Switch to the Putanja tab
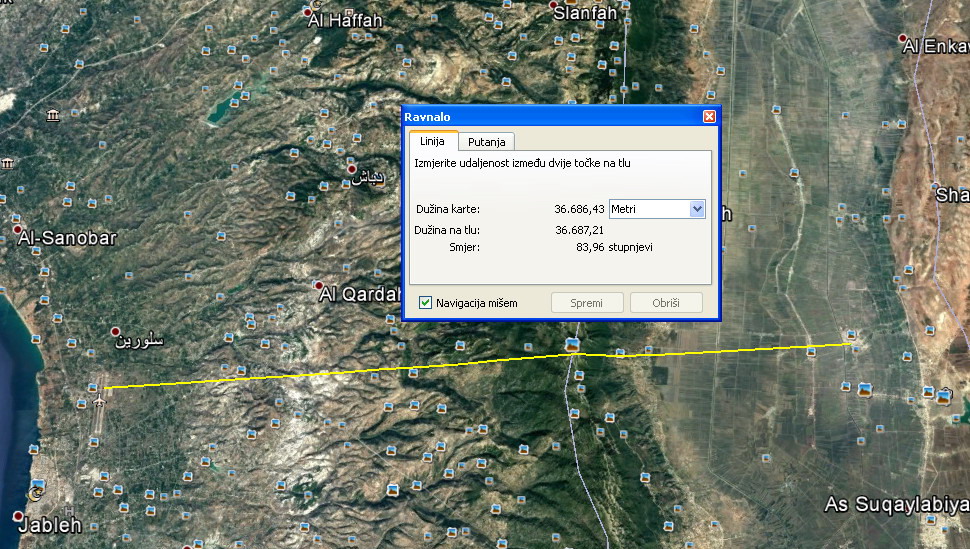970x549 pixels. (x=489, y=142)
